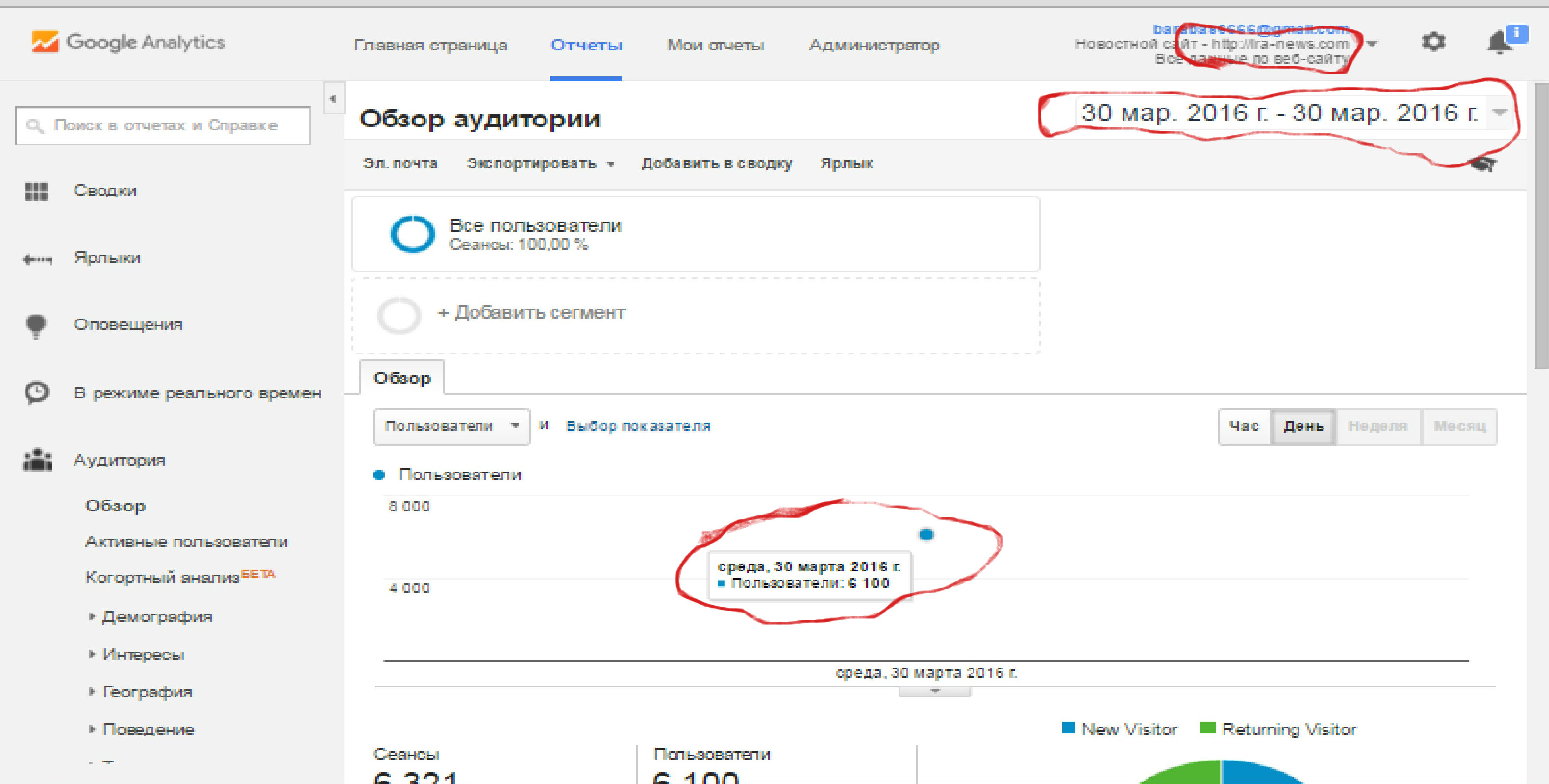Viewport: 1549px width, 784px height.
Task: Click + Добавить сегмент
Action: [531, 313]
